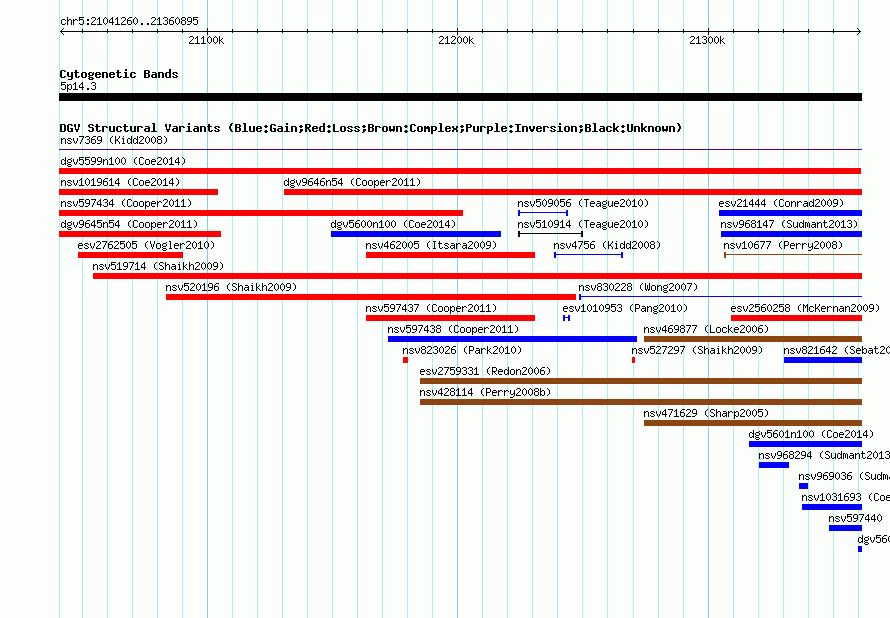Click nsv597437 (Cooper2011) label

[x=431, y=308]
